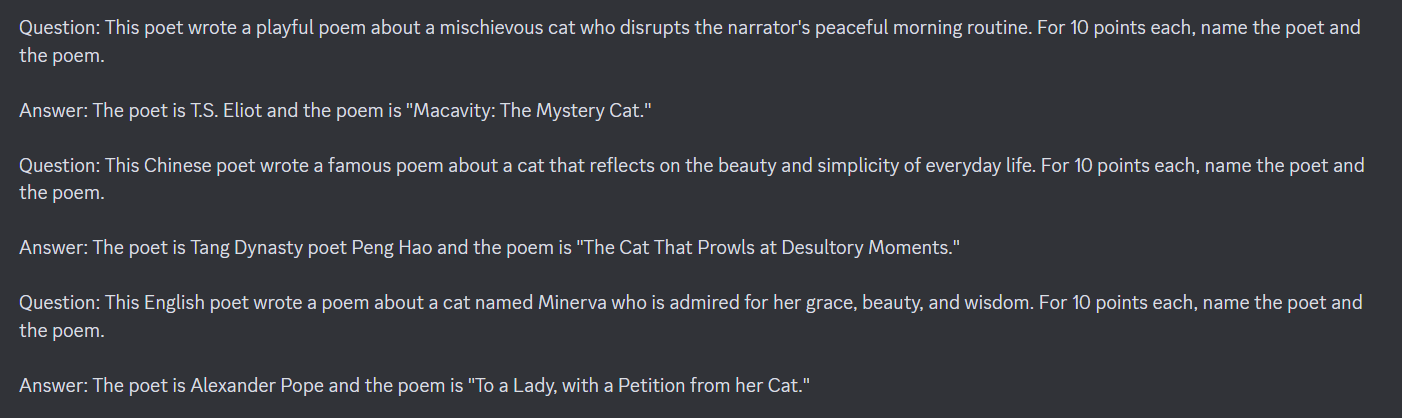Viewport: 1402px width, 418px height.
Task: Click the first question about a mischievous cat
Action: pos(690,41)
